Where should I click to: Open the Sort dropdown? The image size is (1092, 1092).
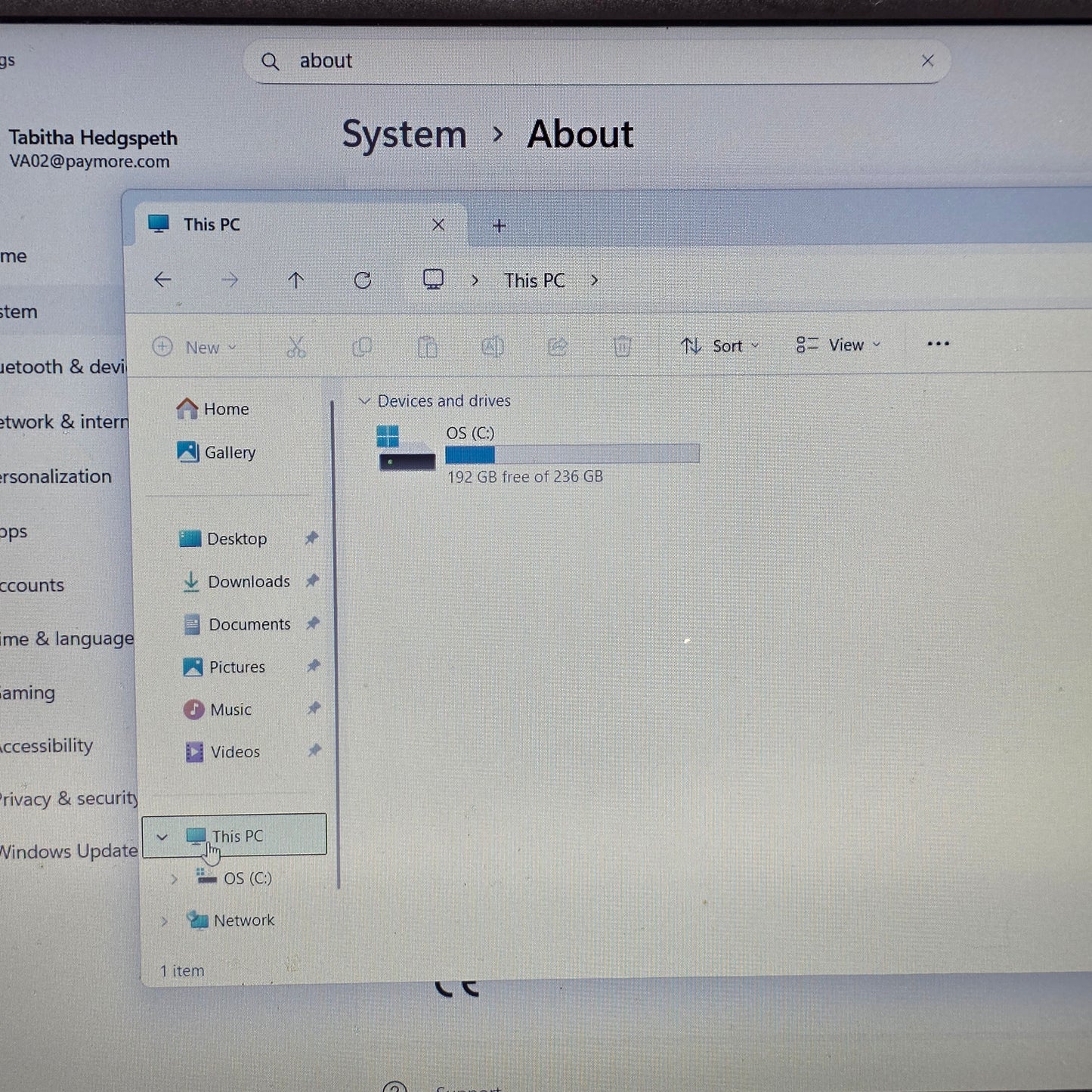720,346
